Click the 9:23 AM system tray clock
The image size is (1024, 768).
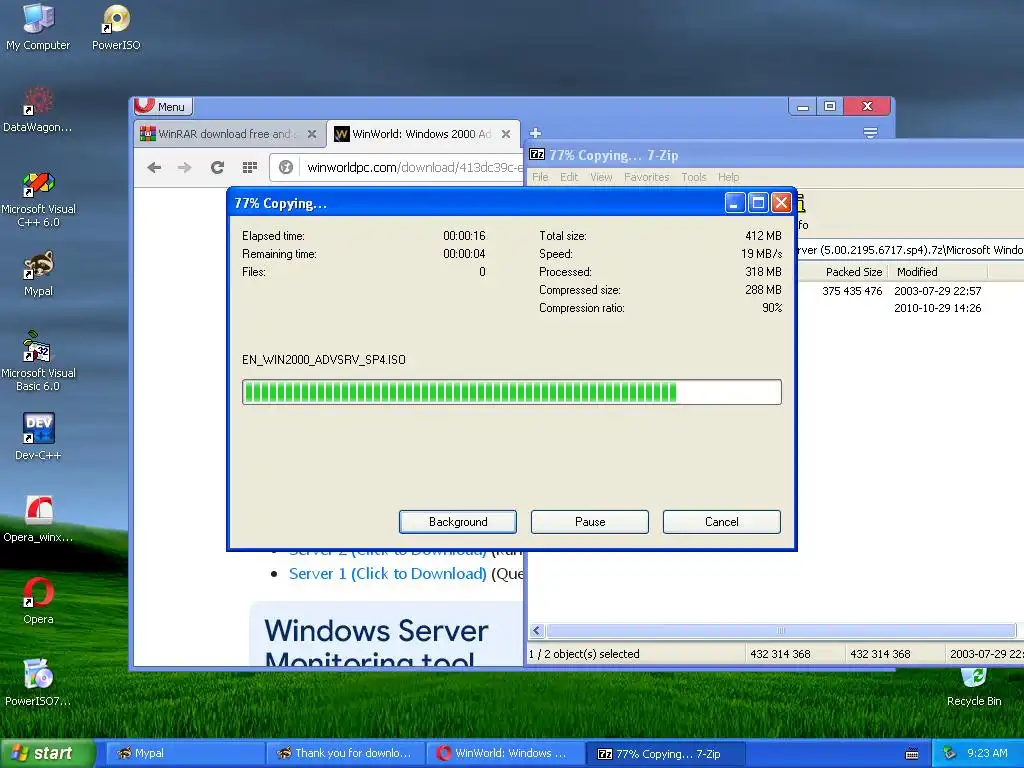[987, 753]
